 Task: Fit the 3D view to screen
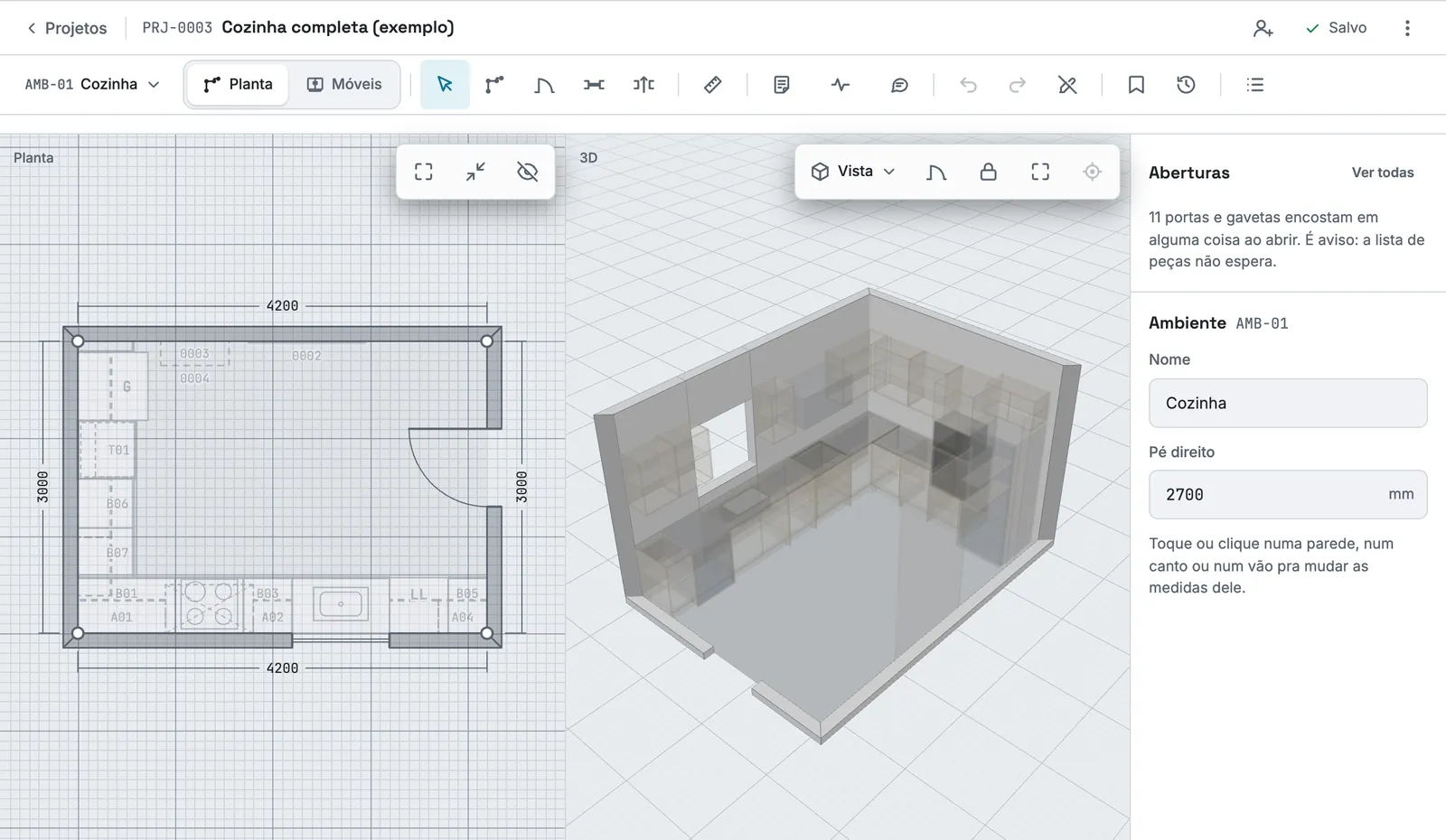click(1040, 172)
